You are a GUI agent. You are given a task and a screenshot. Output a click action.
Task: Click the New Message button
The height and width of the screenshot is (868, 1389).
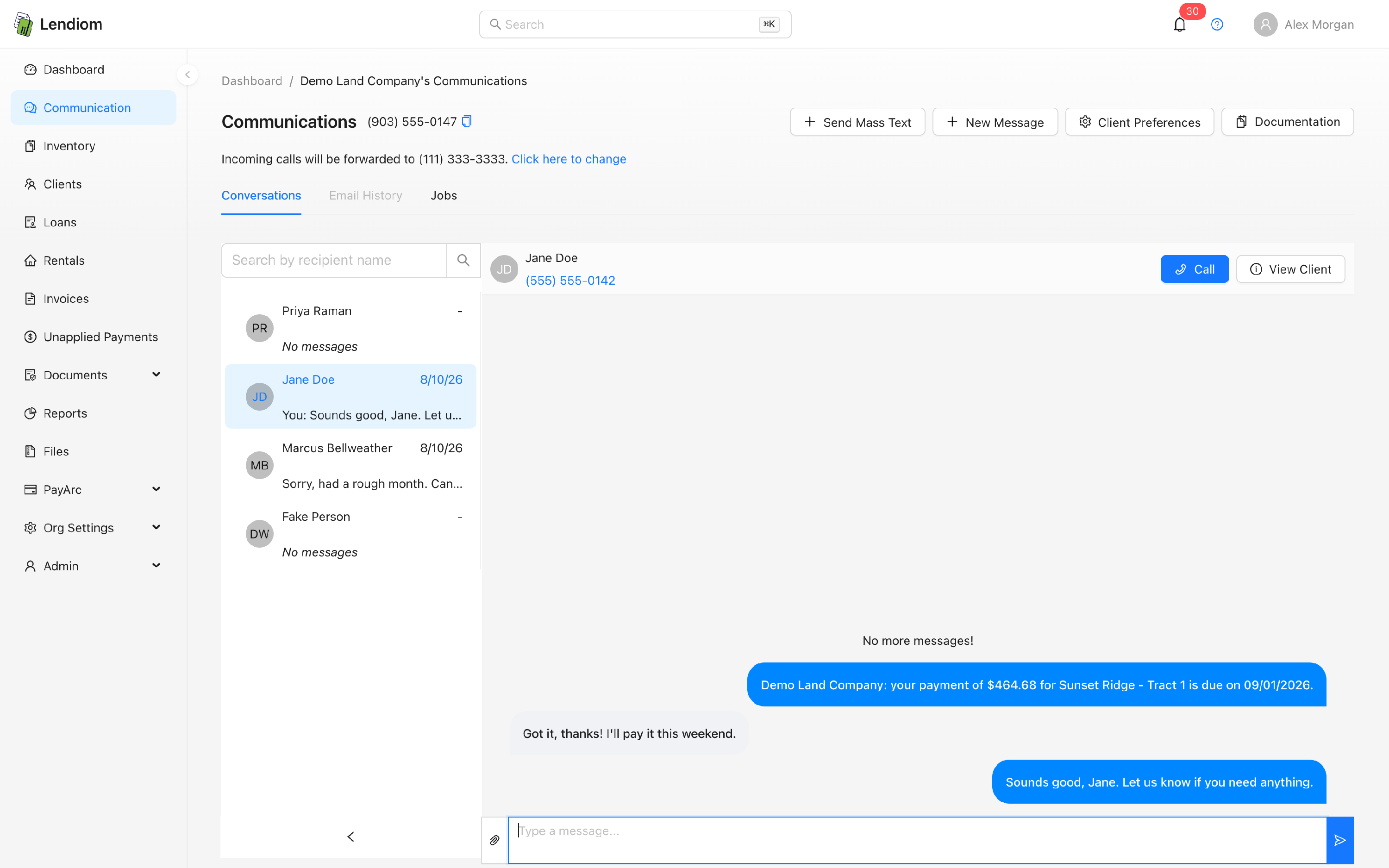pos(995,122)
